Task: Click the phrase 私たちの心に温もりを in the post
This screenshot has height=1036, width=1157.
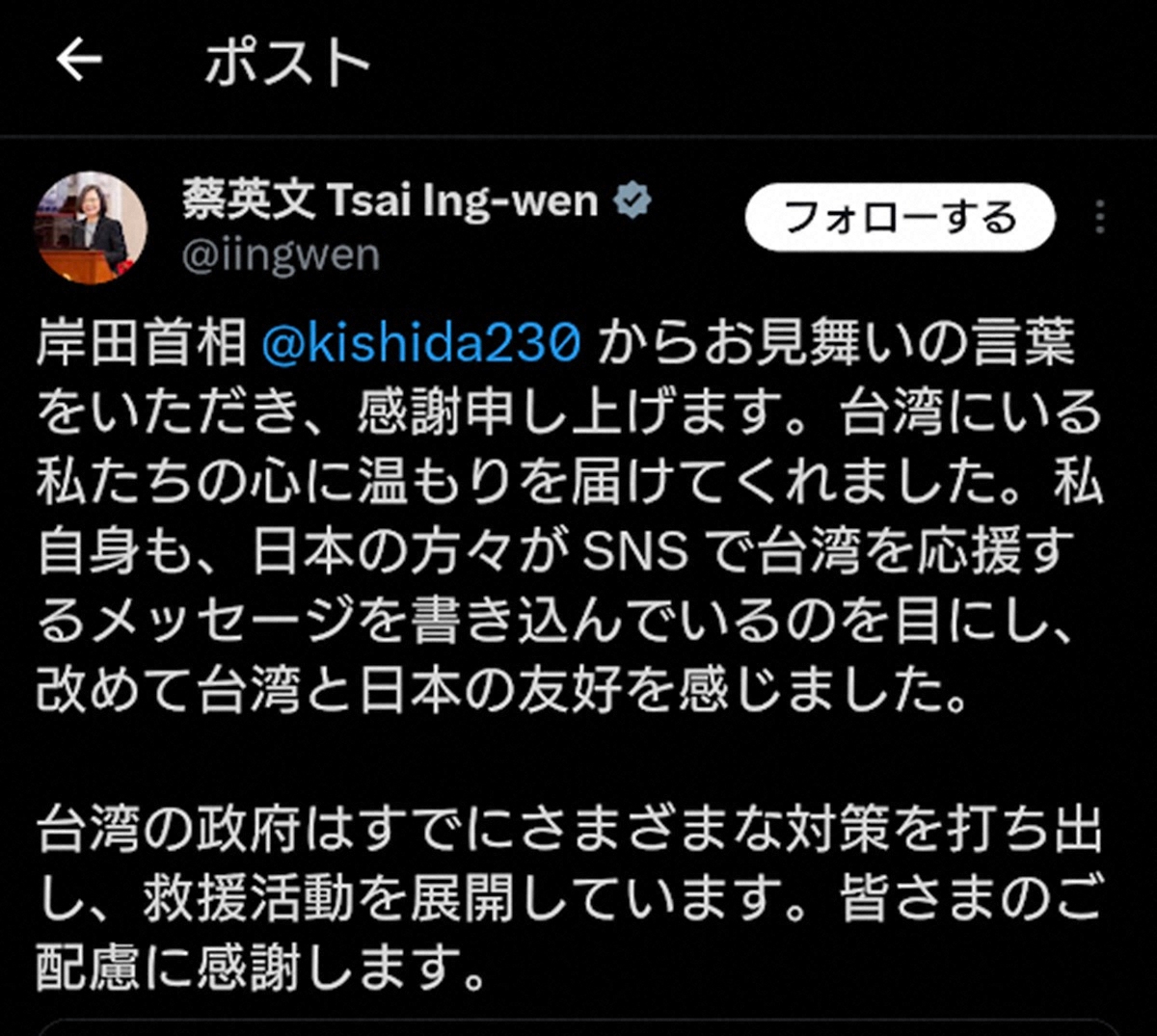Action: click(302, 483)
